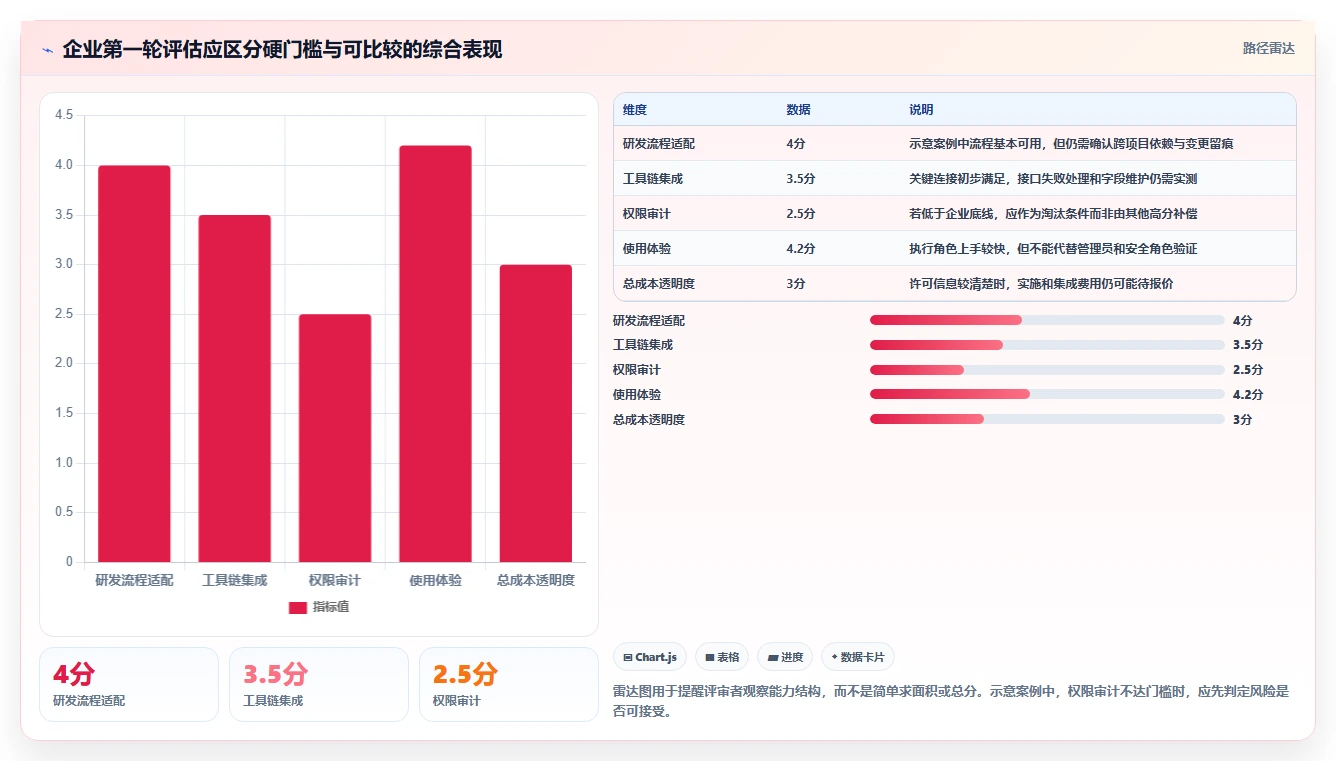Image resolution: width=1336 pixels, height=761 pixels.
Task: Click the description beginning 关键连接初步满足
Action: pyautogui.click(x=1053, y=179)
